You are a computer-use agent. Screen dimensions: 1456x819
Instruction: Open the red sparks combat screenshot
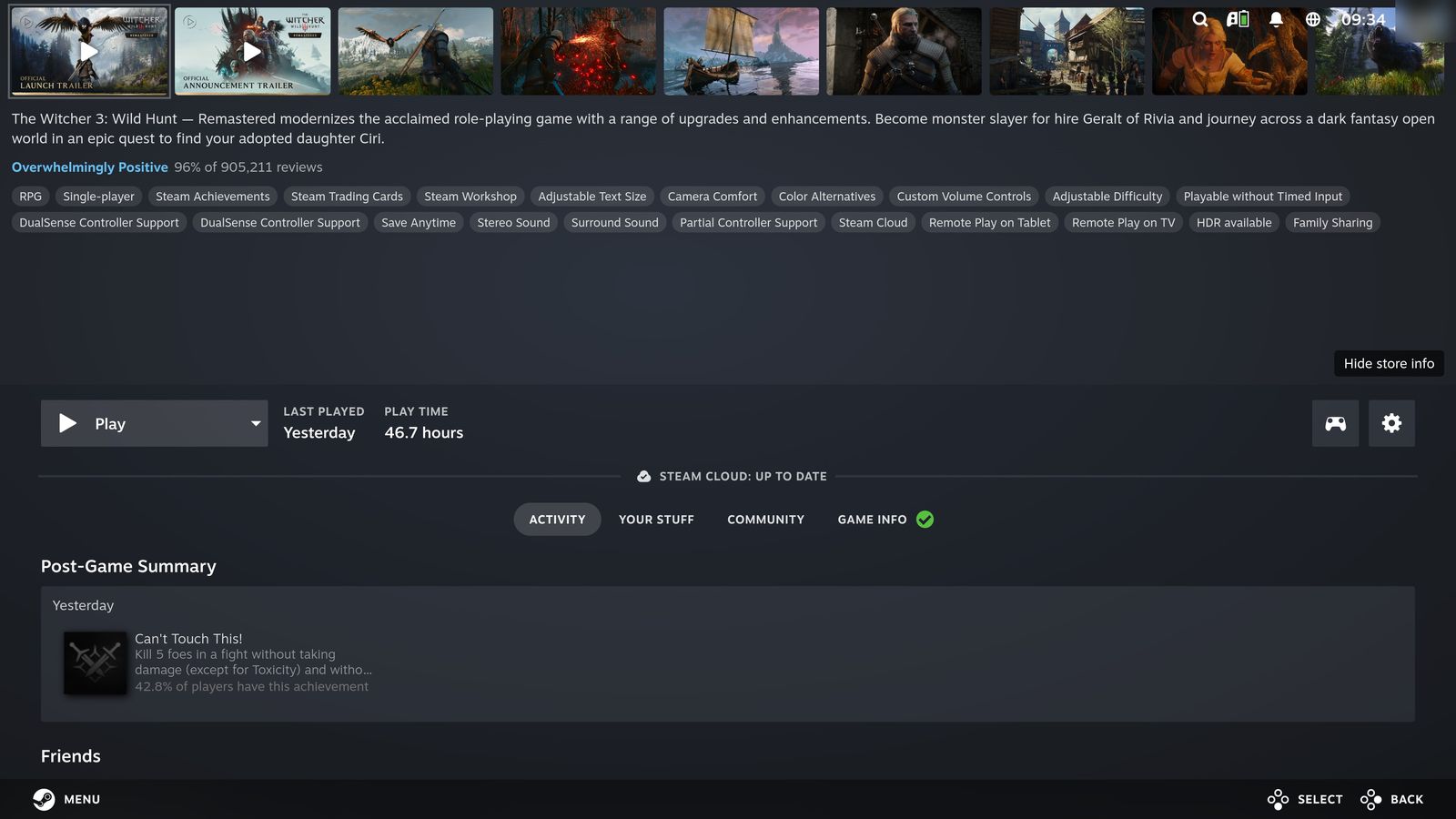578,51
